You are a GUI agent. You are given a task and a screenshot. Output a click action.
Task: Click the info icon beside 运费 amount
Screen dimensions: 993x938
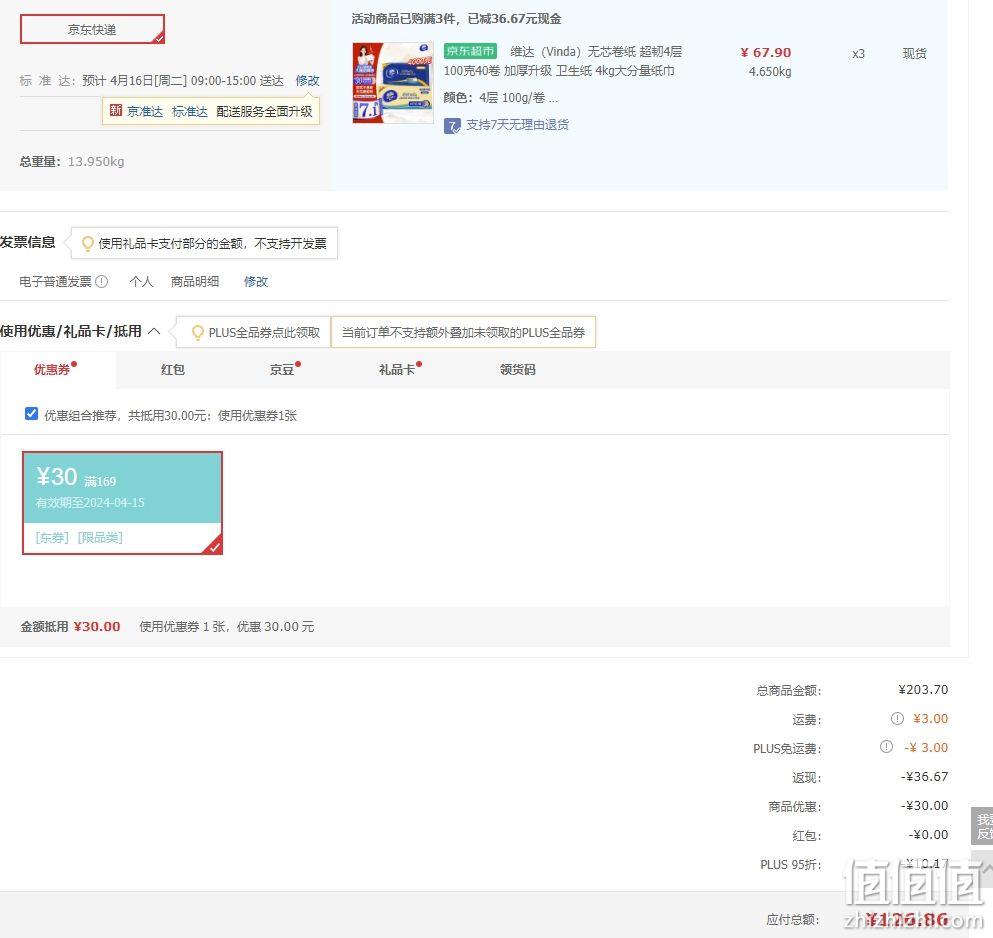pyautogui.click(x=897, y=718)
